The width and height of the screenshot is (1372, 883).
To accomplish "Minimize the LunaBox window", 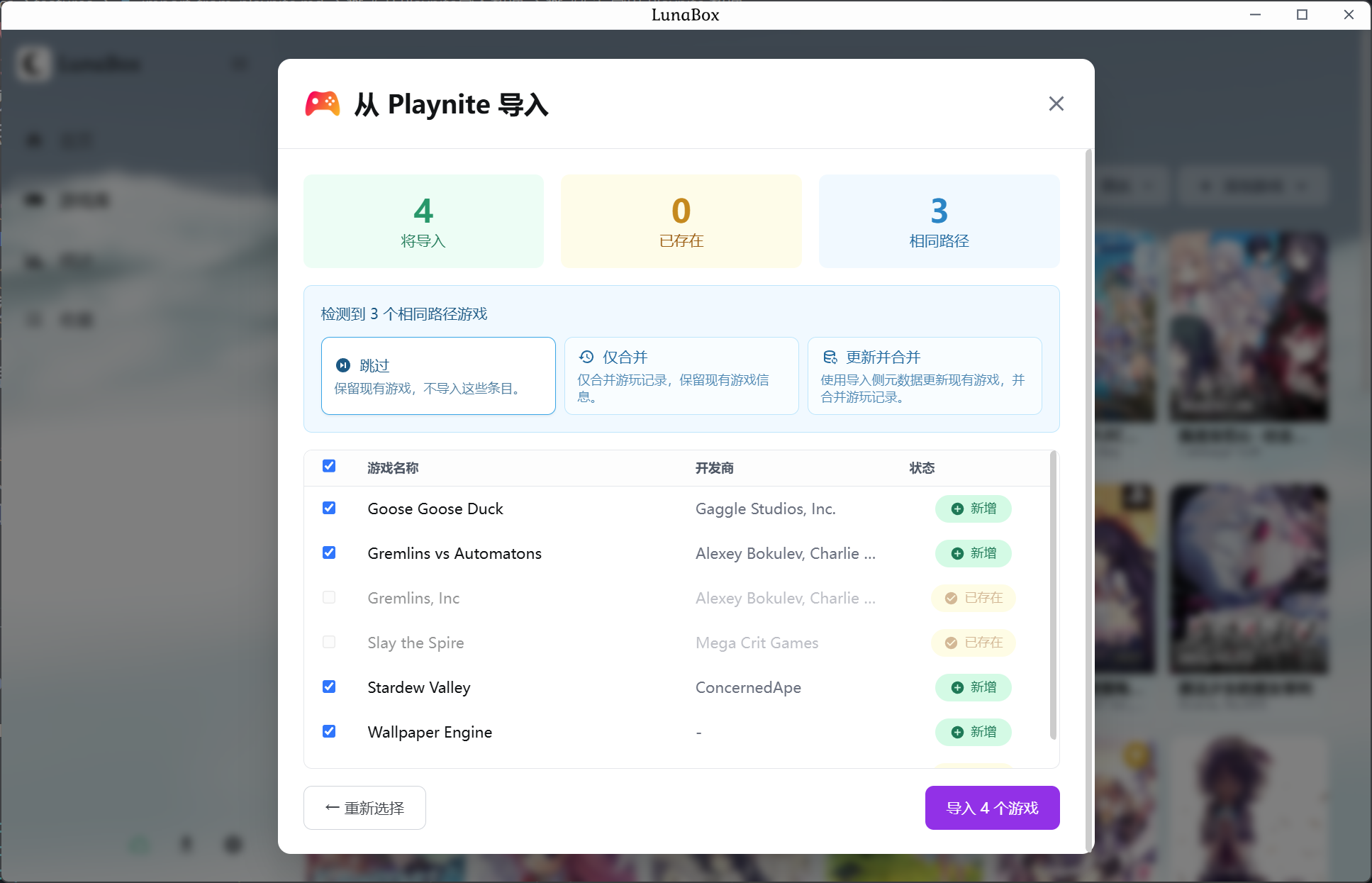I will click(x=1255, y=14).
